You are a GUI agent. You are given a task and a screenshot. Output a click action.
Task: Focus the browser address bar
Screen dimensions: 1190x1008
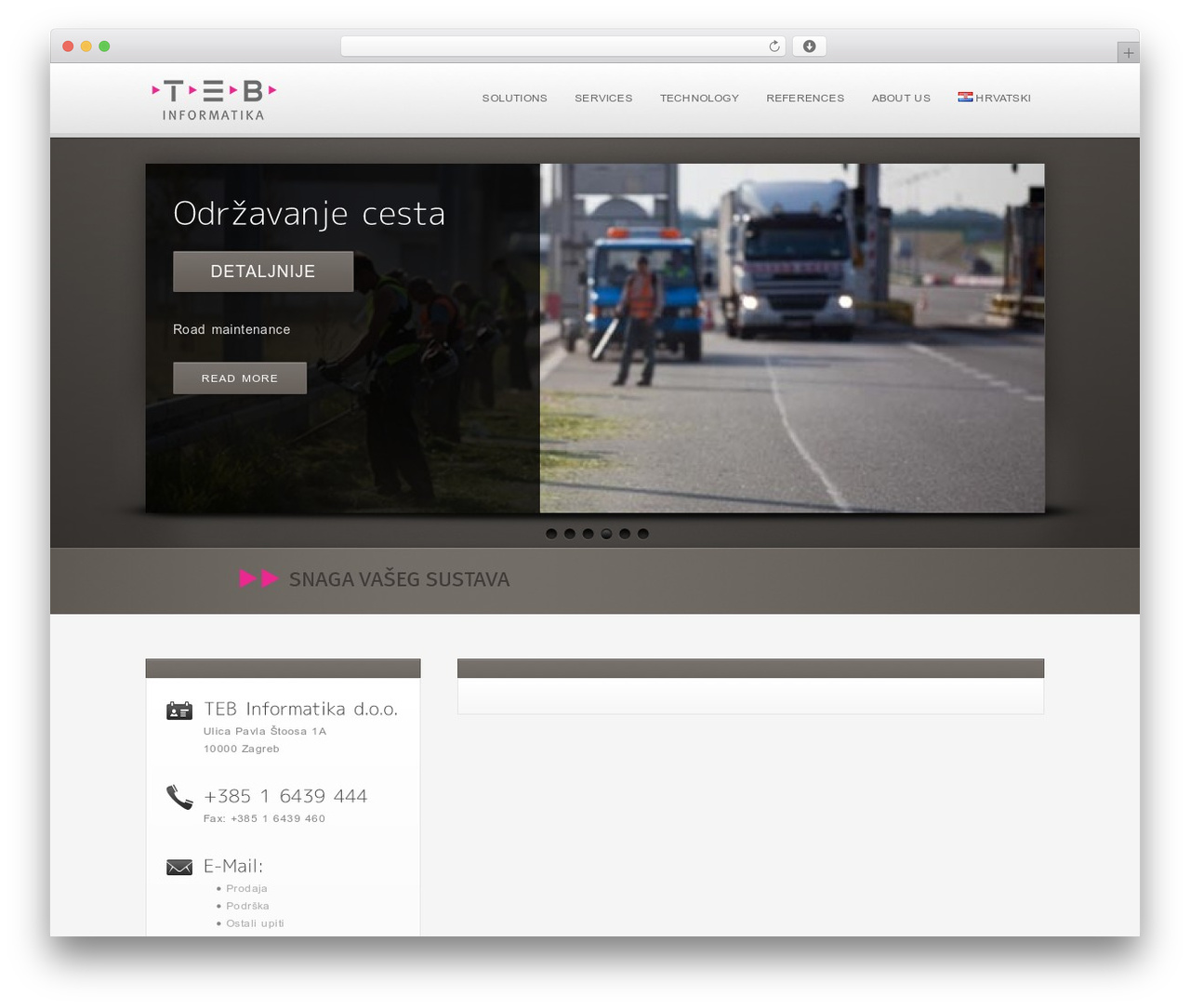[563, 46]
